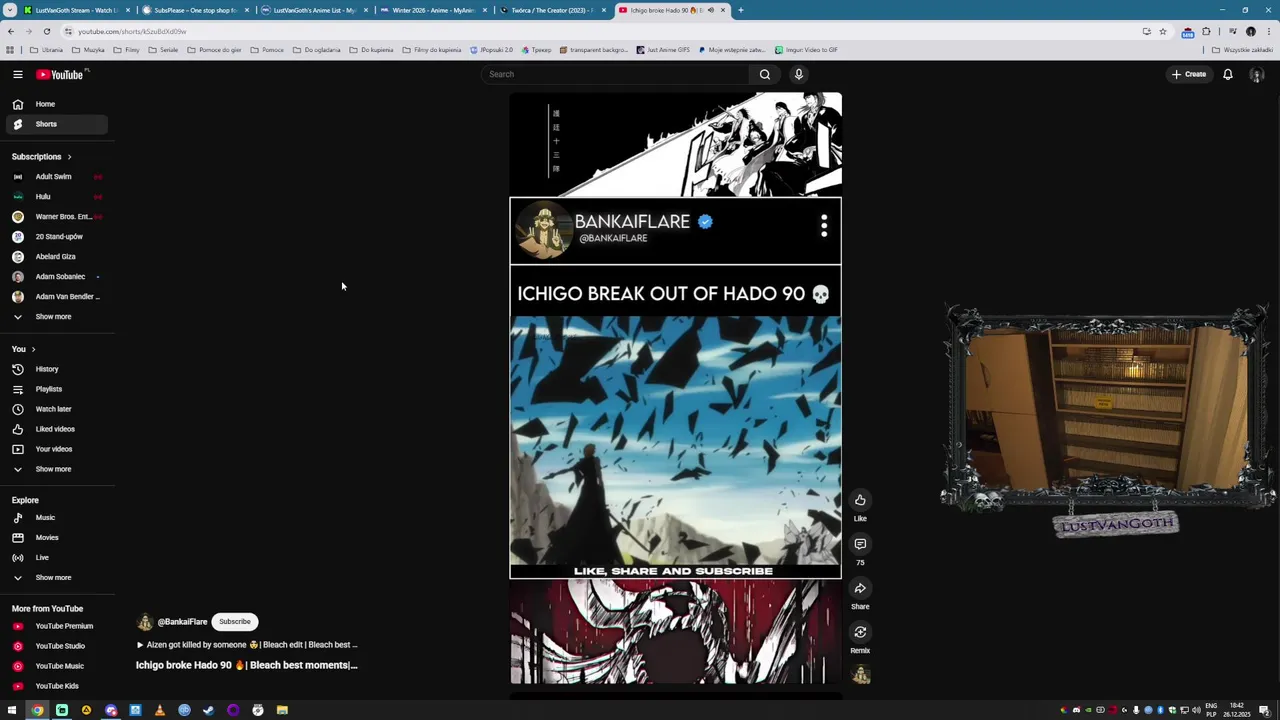Open YouTube Music
This screenshot has height=720, width=1280.
[55, 666]
